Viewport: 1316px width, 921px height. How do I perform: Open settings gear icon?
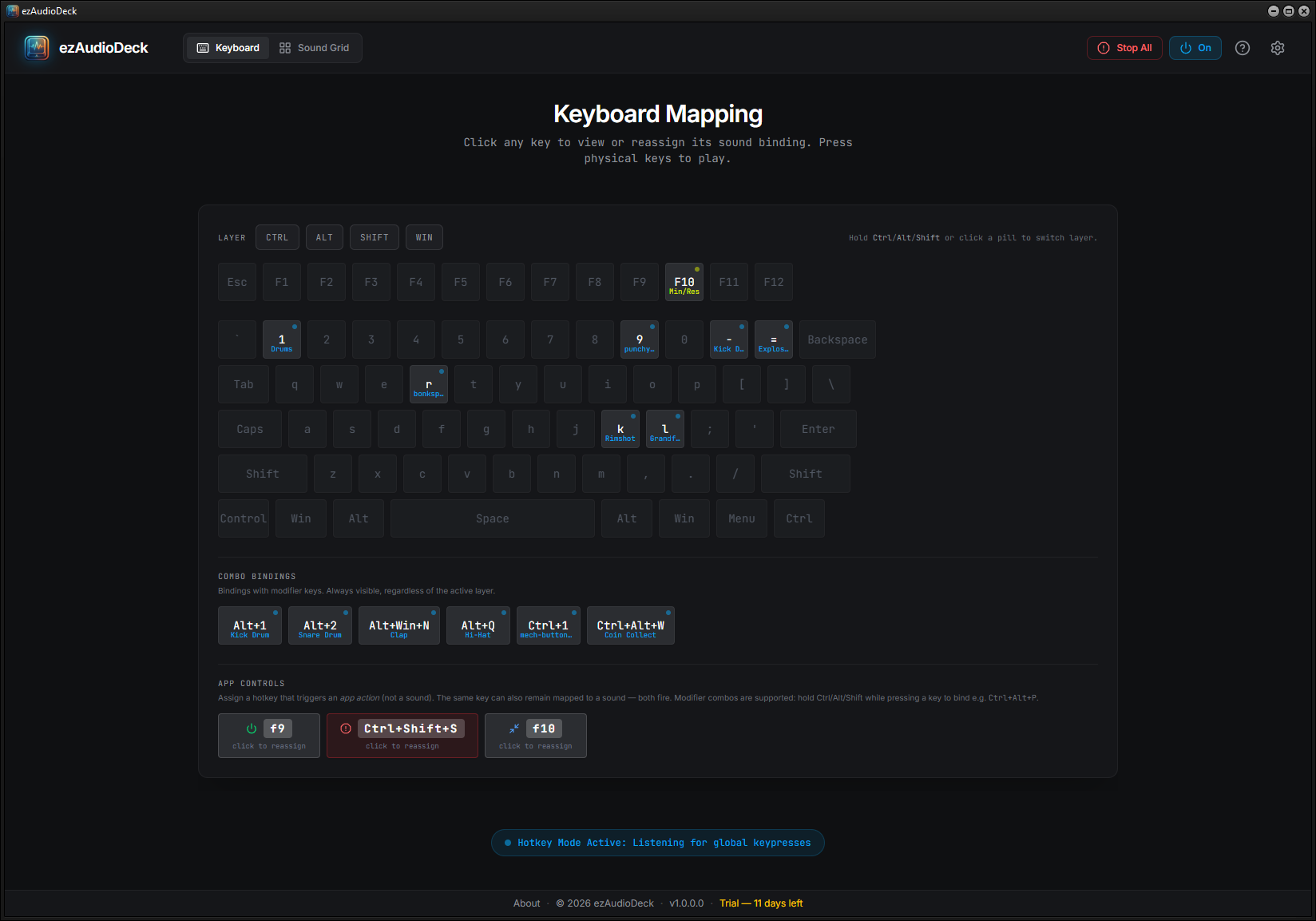[1277, 48]
